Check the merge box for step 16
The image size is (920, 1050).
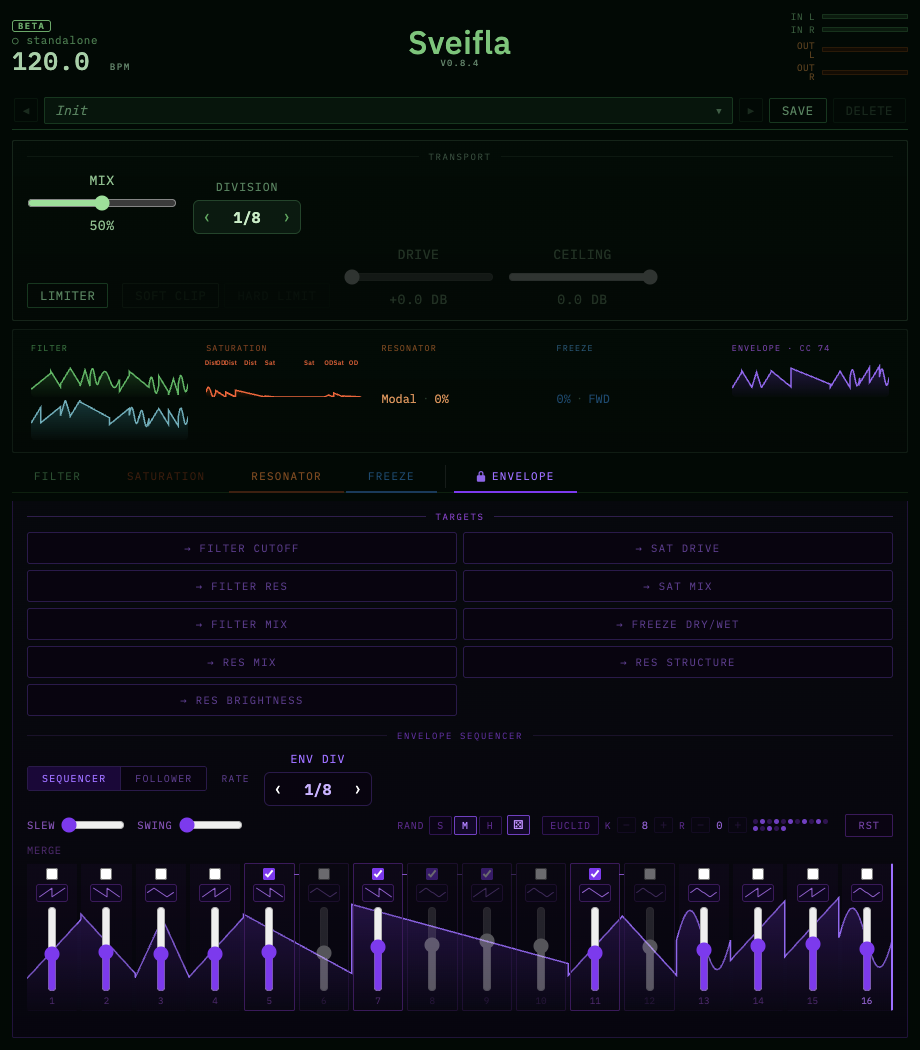point(866,874)
